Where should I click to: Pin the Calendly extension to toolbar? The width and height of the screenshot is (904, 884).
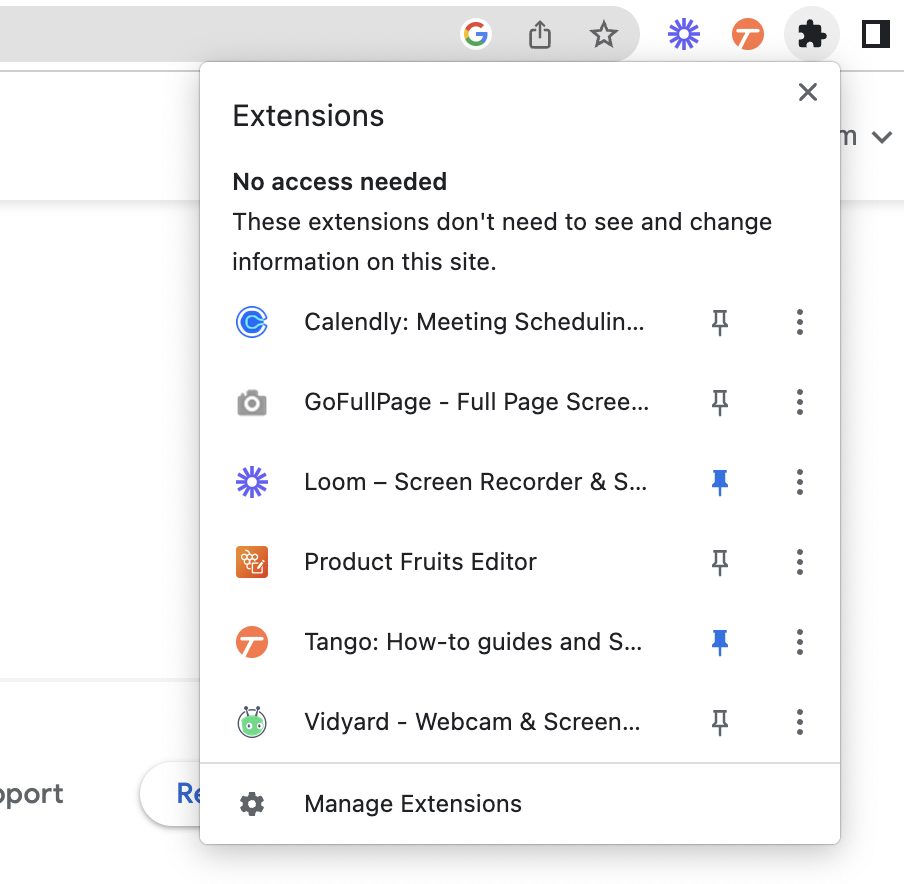click(720, 322)
